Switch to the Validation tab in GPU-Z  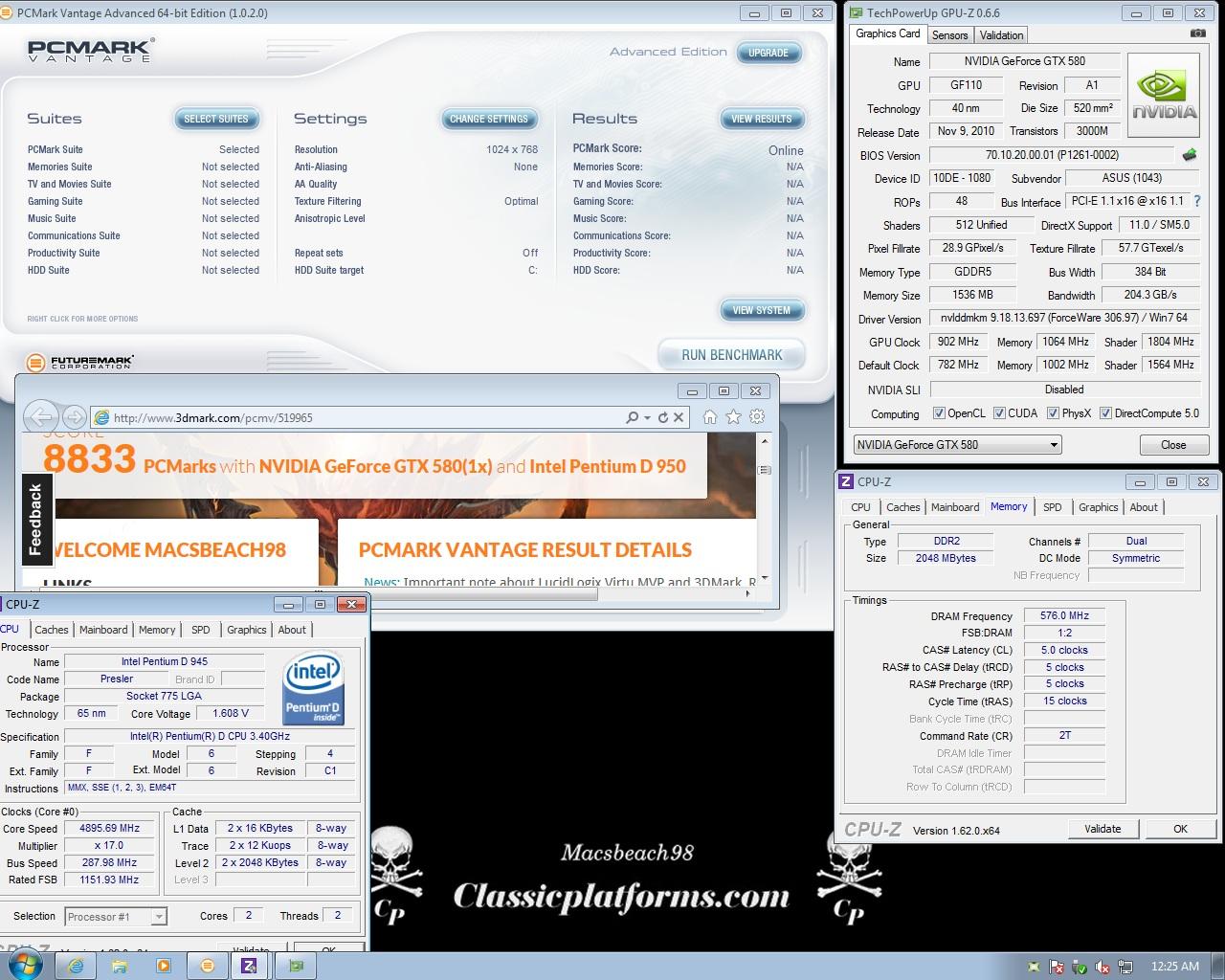(x=1001, y=35)
